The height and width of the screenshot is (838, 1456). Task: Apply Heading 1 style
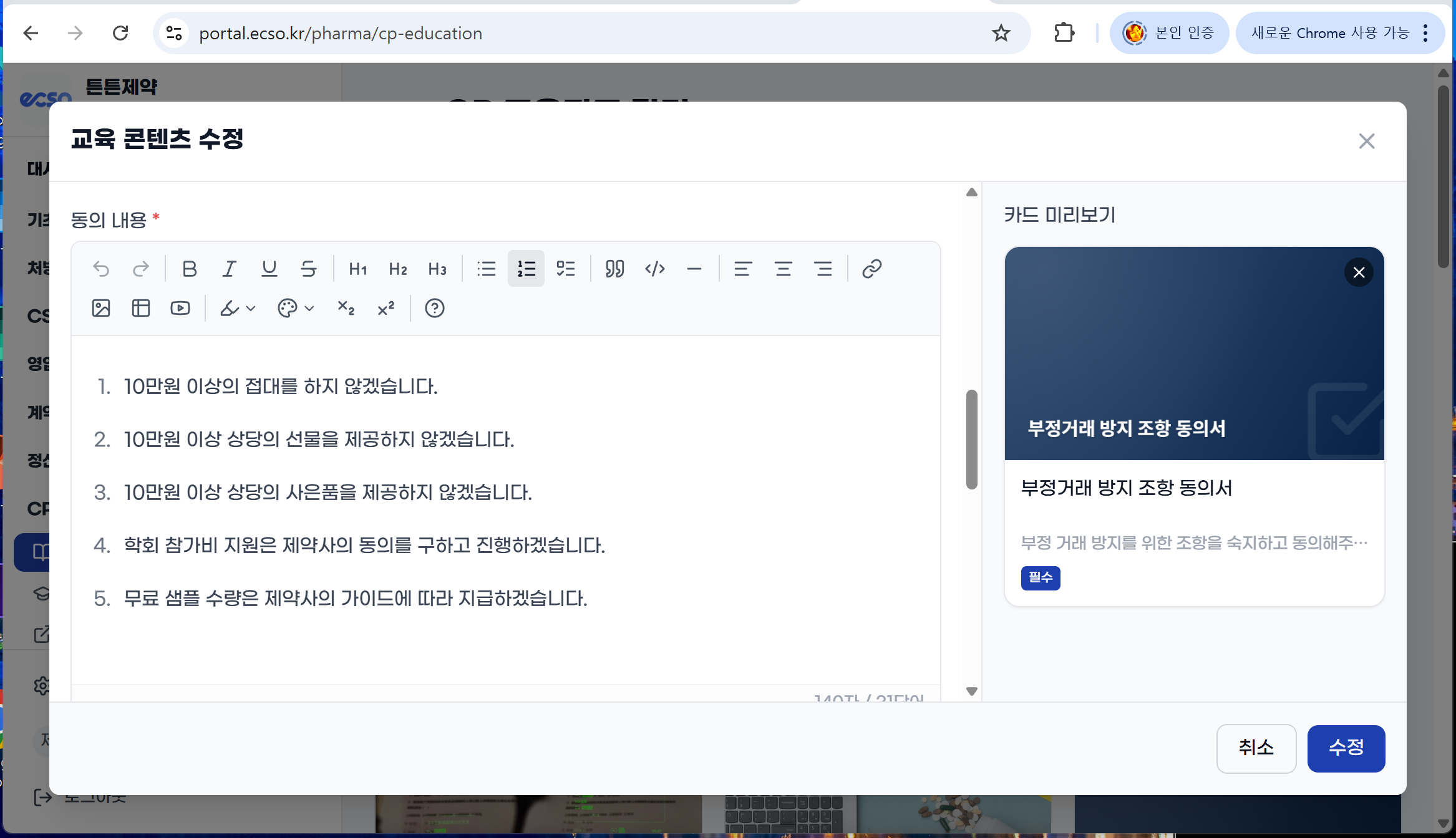pos(357,269)
